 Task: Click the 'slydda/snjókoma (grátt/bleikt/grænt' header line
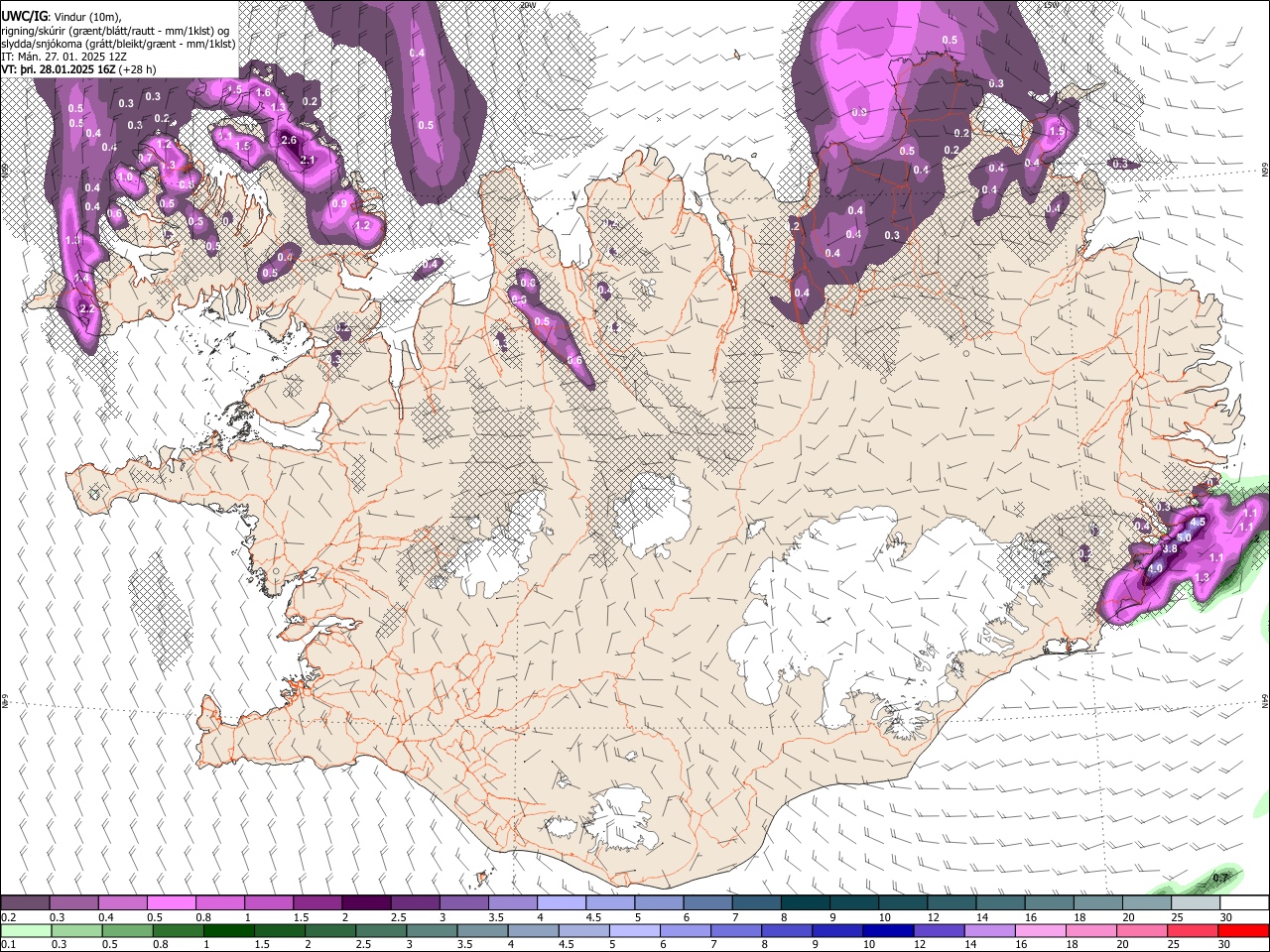click(x=118, y=44)
